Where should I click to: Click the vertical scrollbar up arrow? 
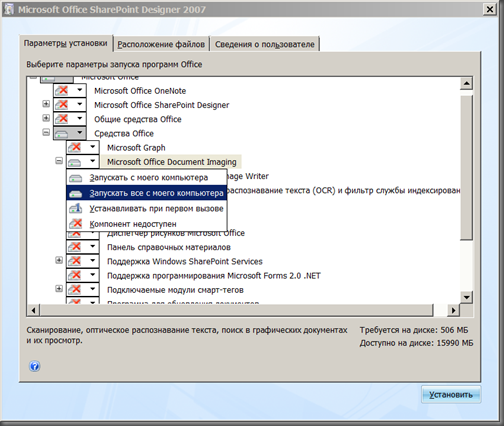(466, 83)
